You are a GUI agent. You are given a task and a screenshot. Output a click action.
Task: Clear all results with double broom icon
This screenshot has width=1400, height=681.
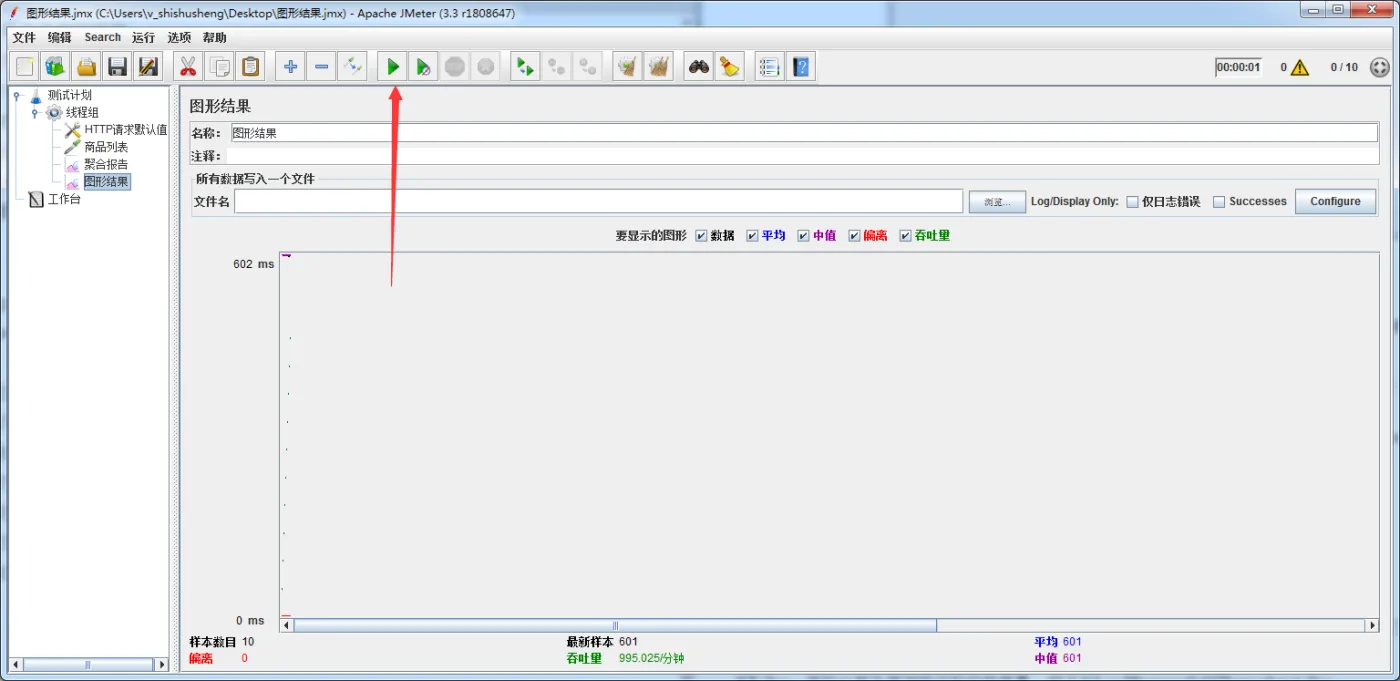click(x=658, y=67)
